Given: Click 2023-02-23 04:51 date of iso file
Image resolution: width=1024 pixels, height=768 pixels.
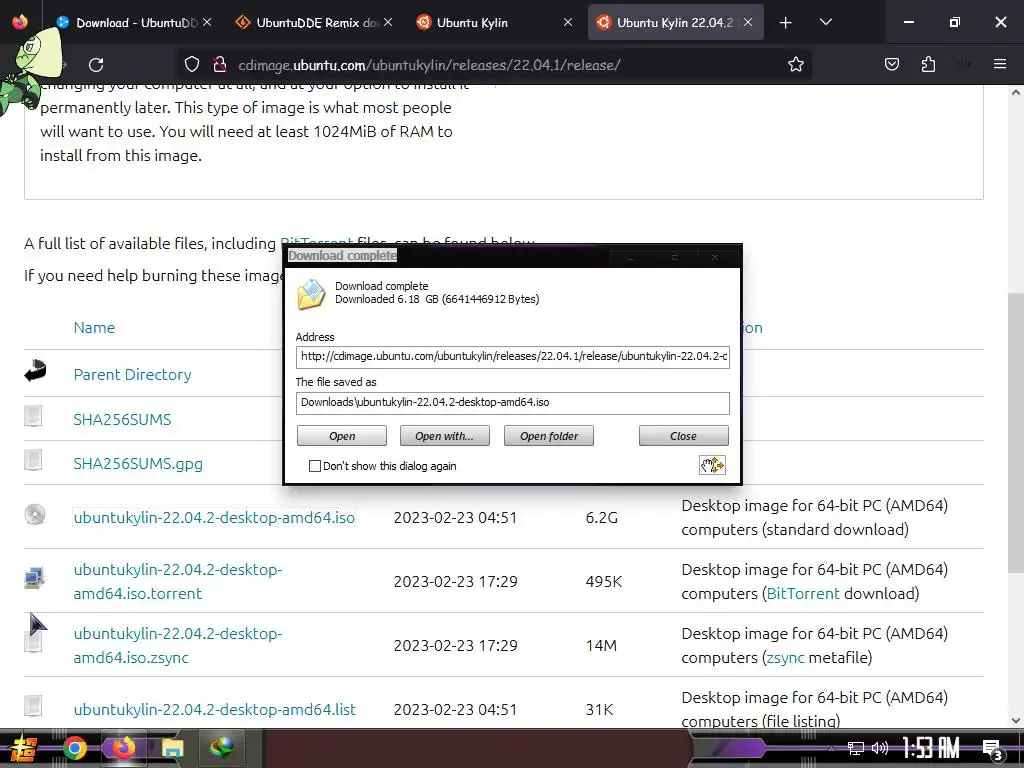Looking at the screenshot, I should pos(455,517).
